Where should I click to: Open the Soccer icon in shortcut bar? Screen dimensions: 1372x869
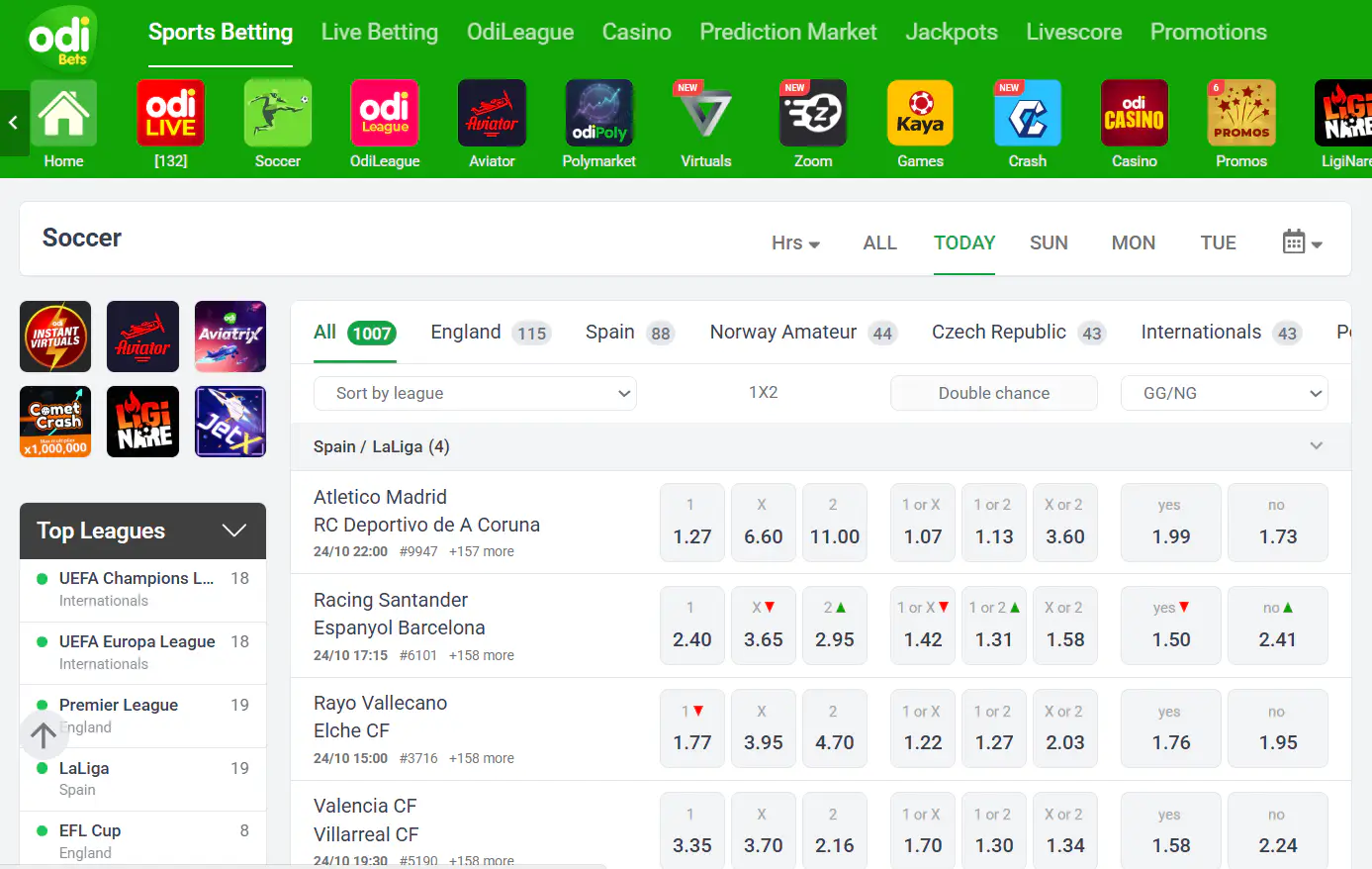(277, 124)
